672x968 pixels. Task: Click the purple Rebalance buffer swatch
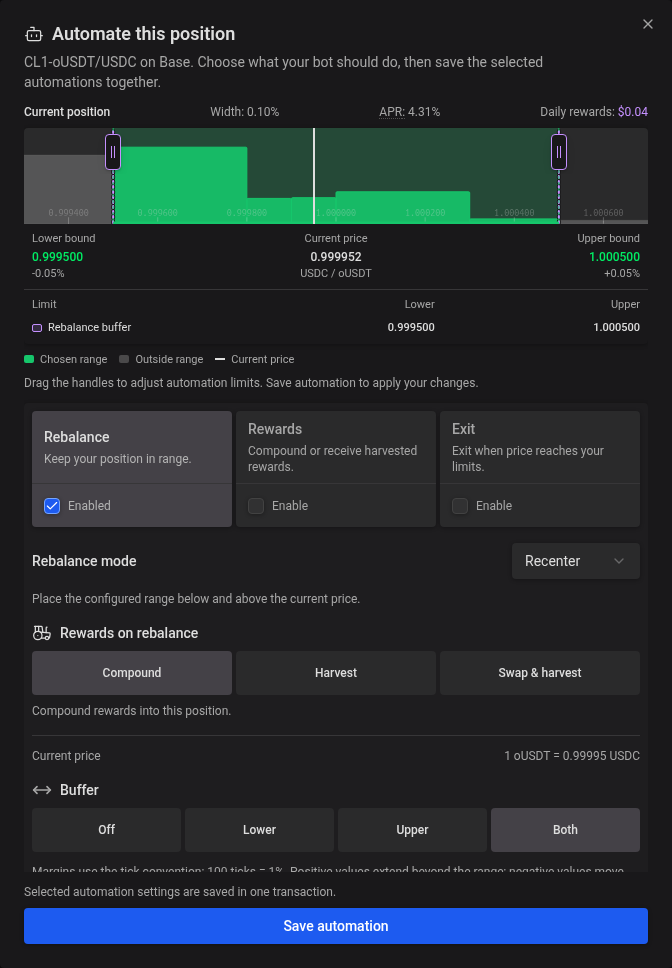37,328
